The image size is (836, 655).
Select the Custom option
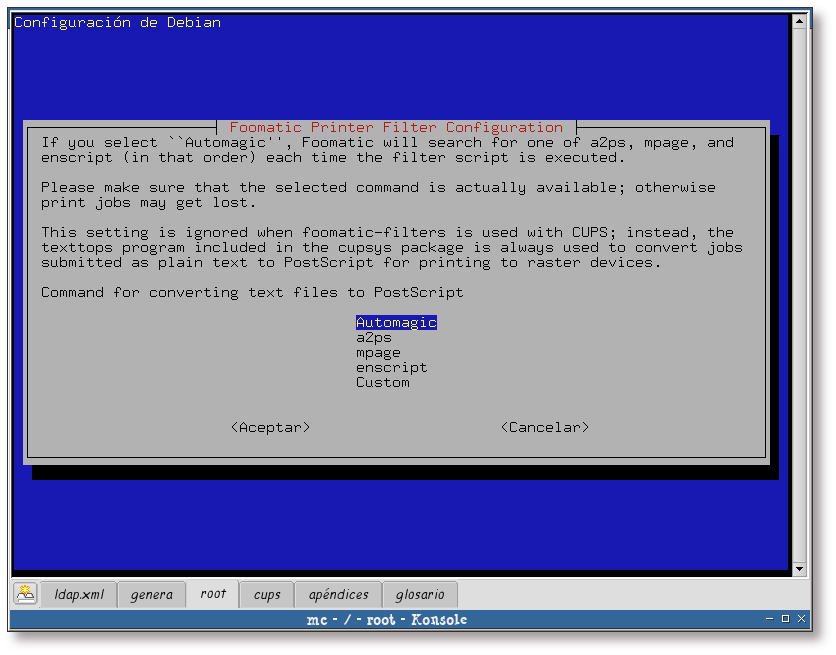pos(382,382)
